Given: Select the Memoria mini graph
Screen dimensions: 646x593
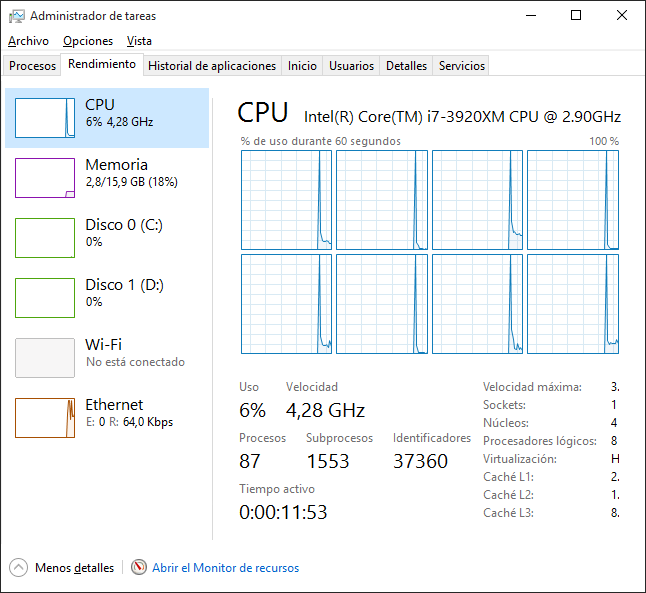Looking at the screenshot, I should pos(45,178).
